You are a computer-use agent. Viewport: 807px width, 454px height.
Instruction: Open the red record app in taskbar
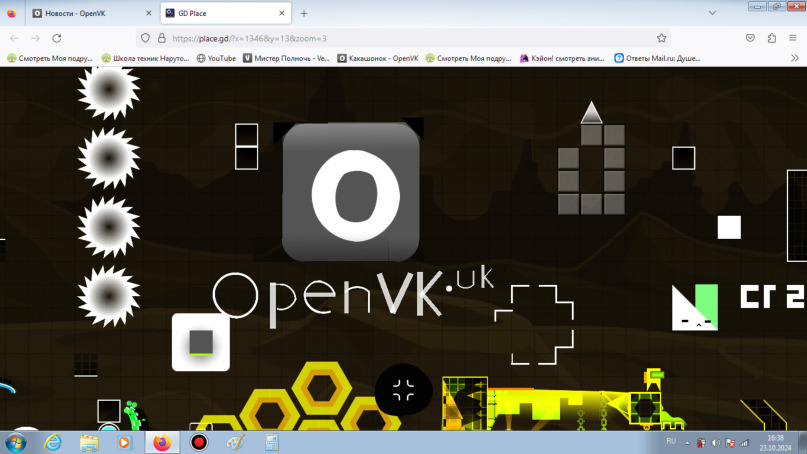[x=199, y=443]
